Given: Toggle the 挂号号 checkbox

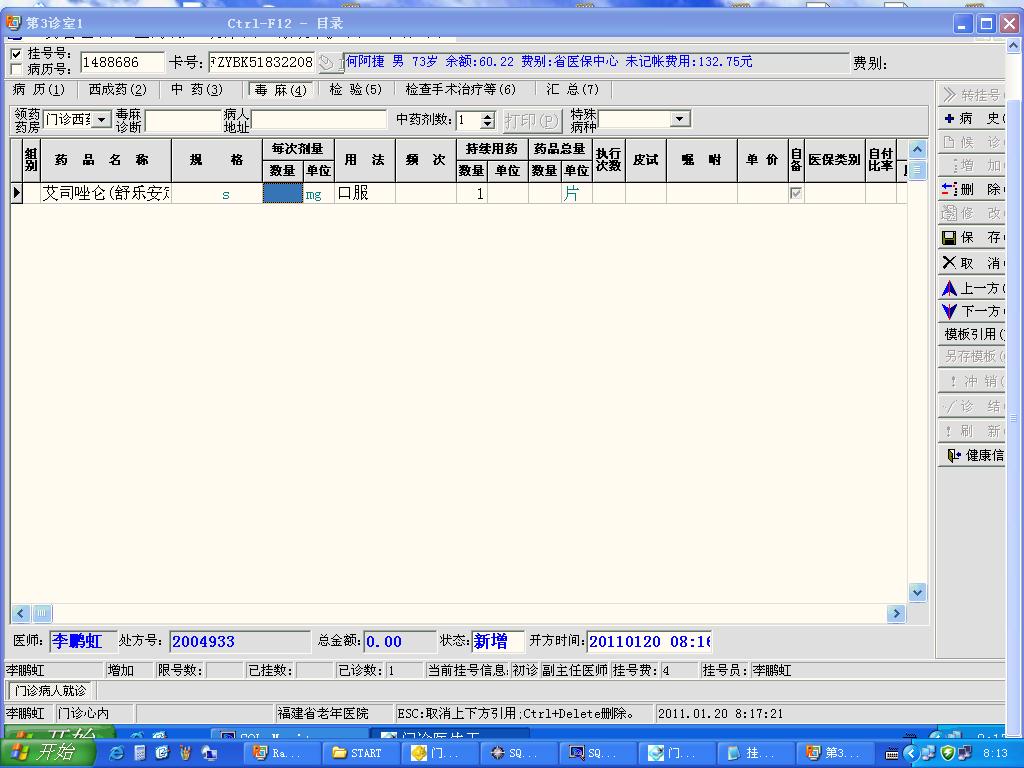Looking at the screenshot, I should (15, 54).
